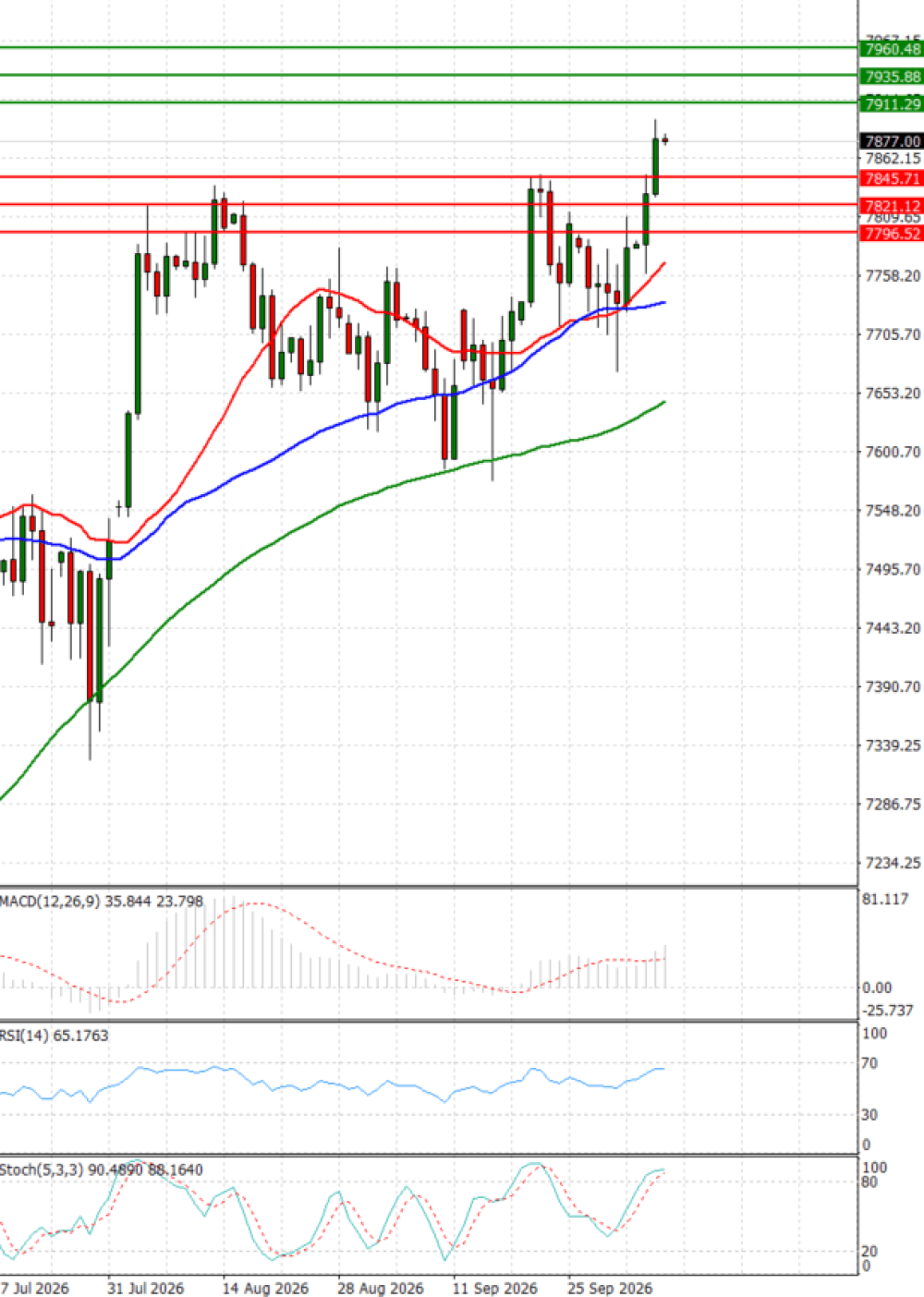Screen dimensions: 924x1297
Task: Click the -25.737 MACD scale value
Action: [887, 1011]
